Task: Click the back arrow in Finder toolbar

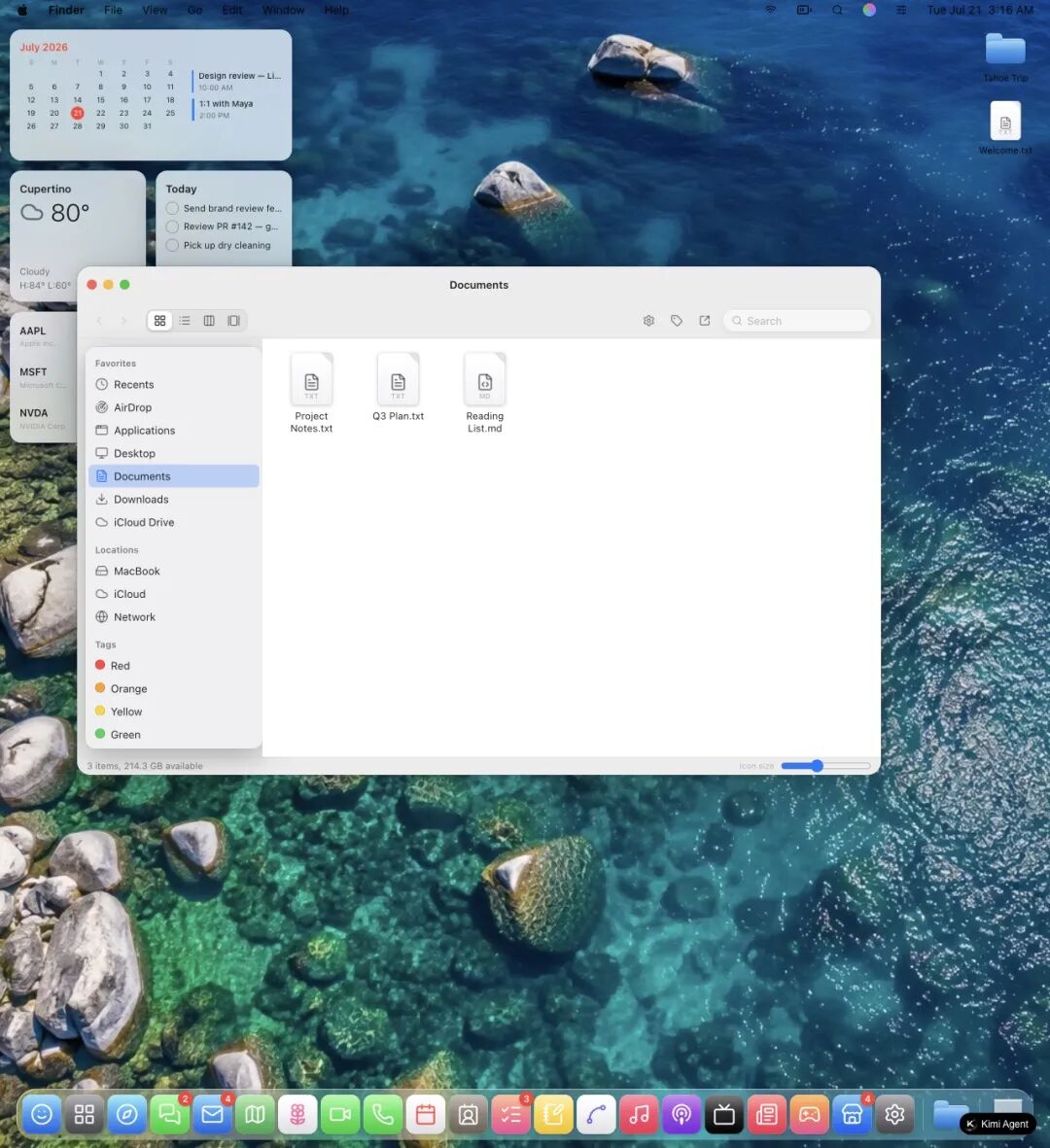Action: coord(99,321)
